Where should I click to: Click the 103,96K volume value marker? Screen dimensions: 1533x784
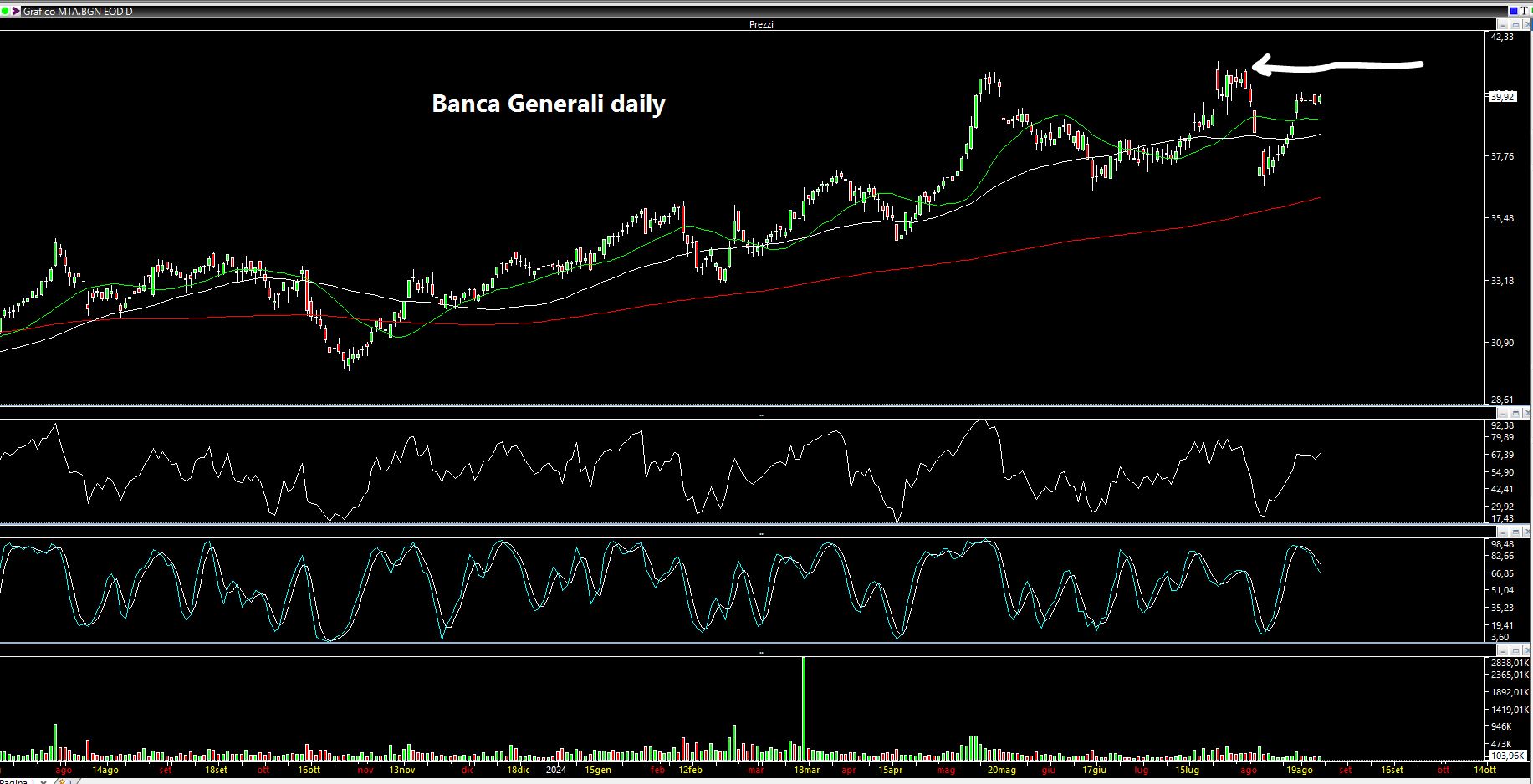tap(1508, 756)
